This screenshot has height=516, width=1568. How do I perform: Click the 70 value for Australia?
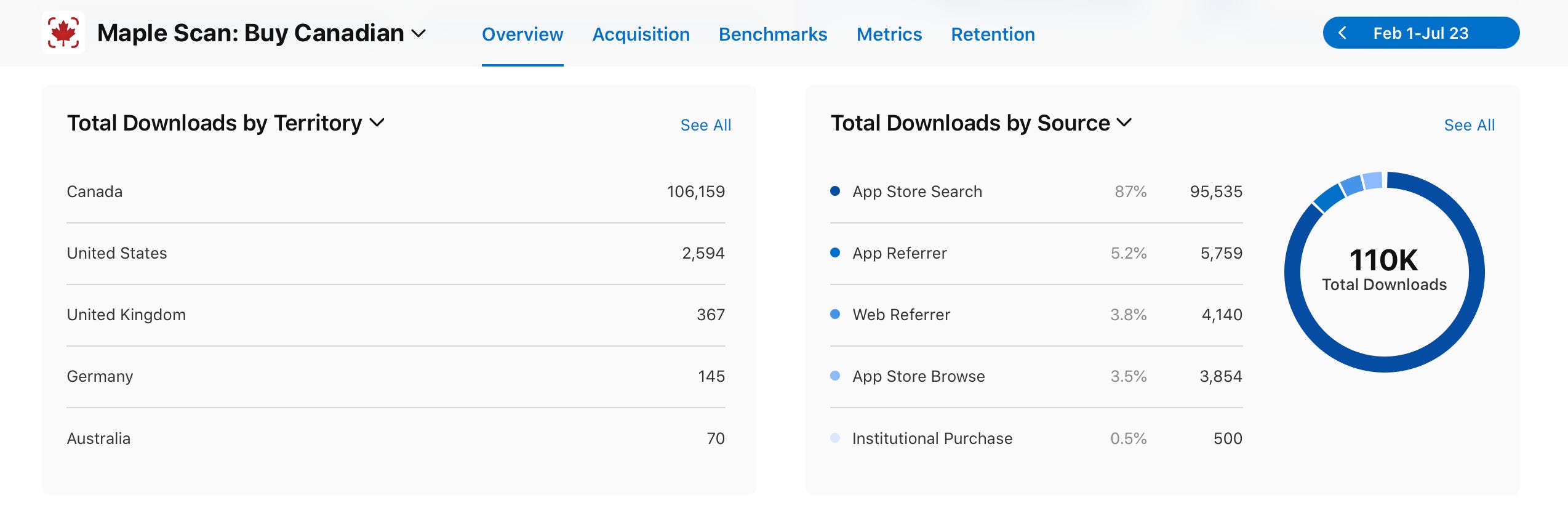pyautogui.click(x=715, y=438)
